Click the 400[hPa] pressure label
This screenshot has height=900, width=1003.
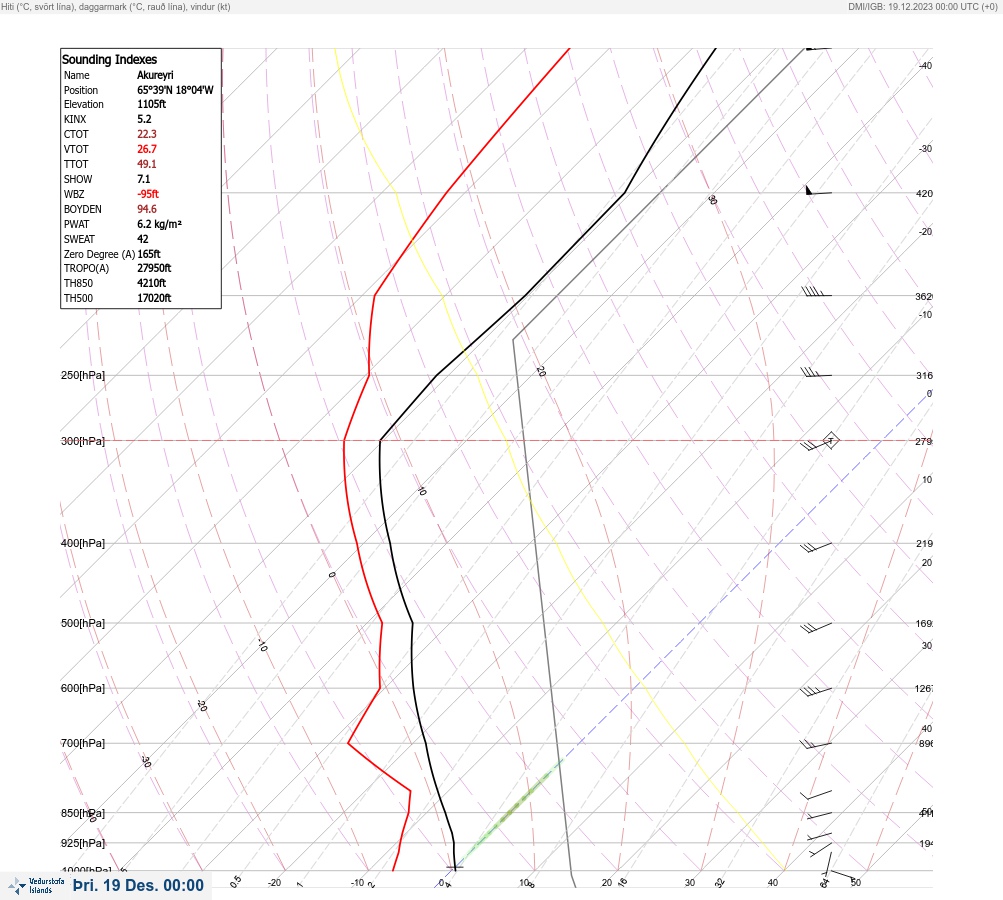click(83, 543)
